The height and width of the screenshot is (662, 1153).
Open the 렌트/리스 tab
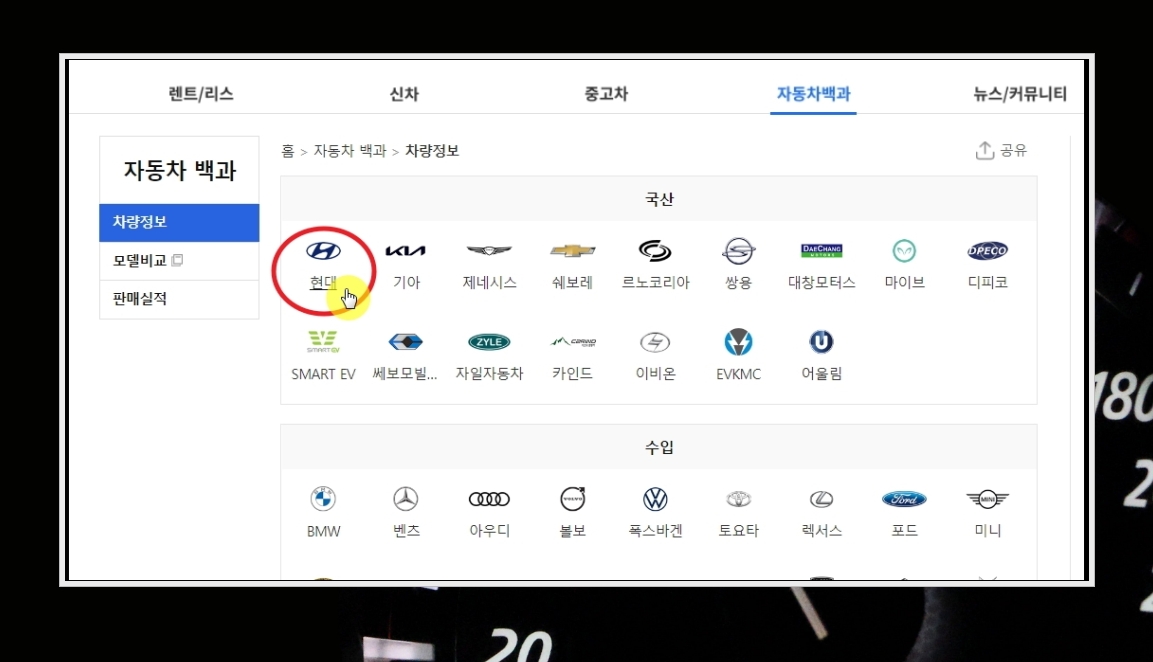(201, 93)
